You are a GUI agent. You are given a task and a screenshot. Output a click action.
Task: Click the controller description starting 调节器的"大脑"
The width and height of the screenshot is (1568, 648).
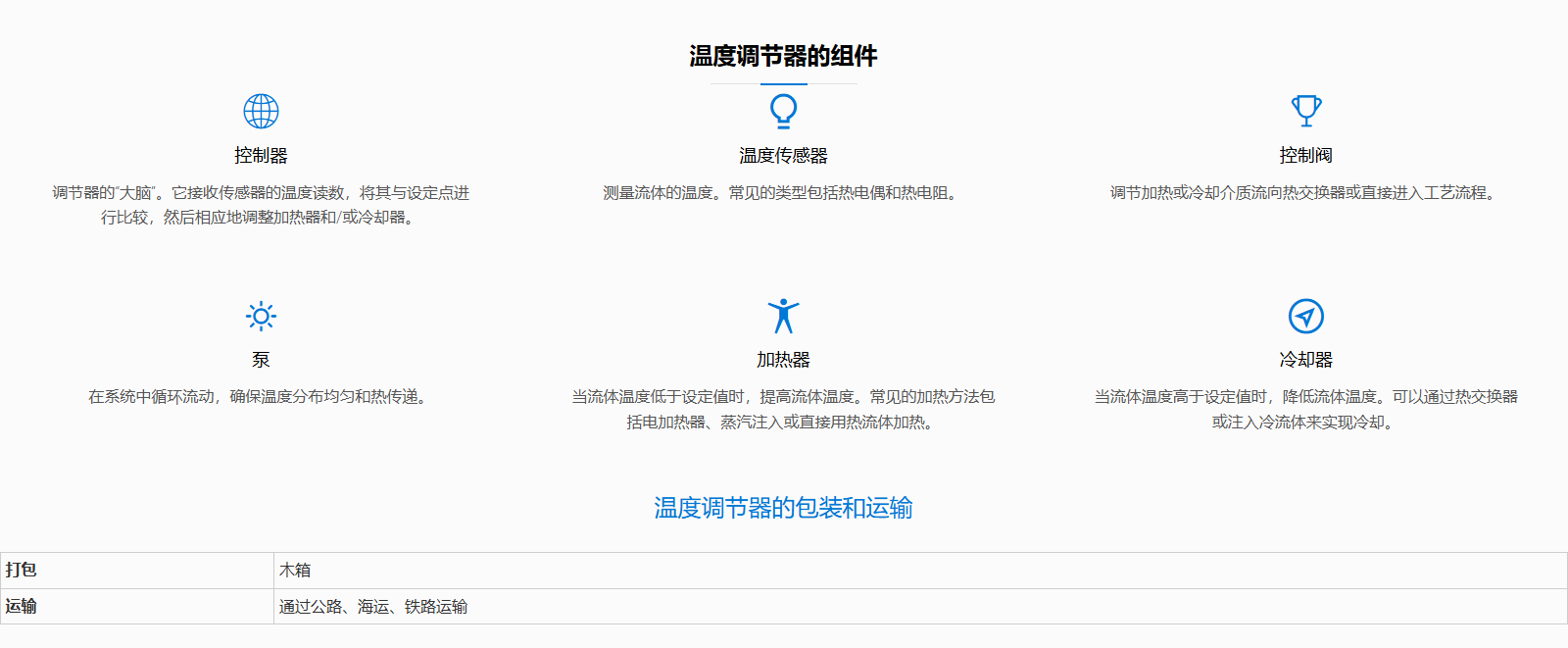261,205
